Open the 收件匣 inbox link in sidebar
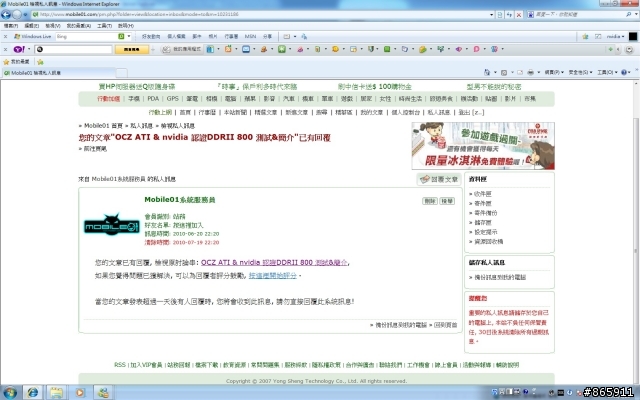 (x=483, y=194)
